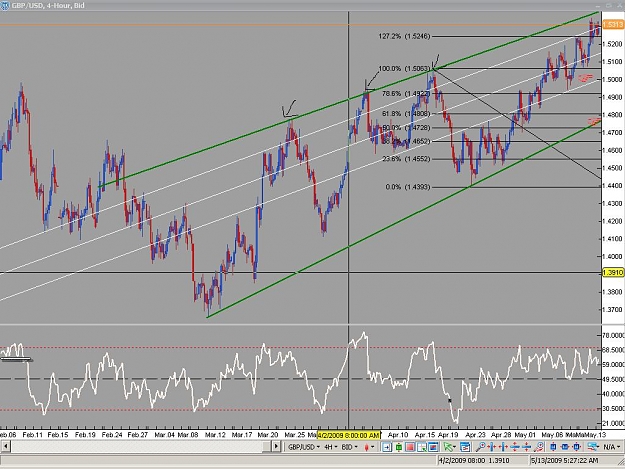This screenshot has height=469, width=625.
Task: Expand the green cursor arrow tool dropdown
Action: tap(454, 447)
